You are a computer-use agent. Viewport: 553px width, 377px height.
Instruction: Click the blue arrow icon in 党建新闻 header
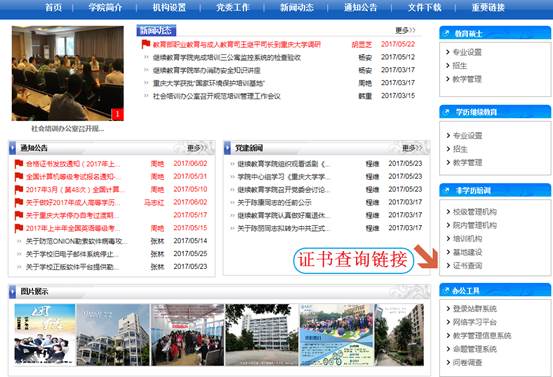(227, 148)
